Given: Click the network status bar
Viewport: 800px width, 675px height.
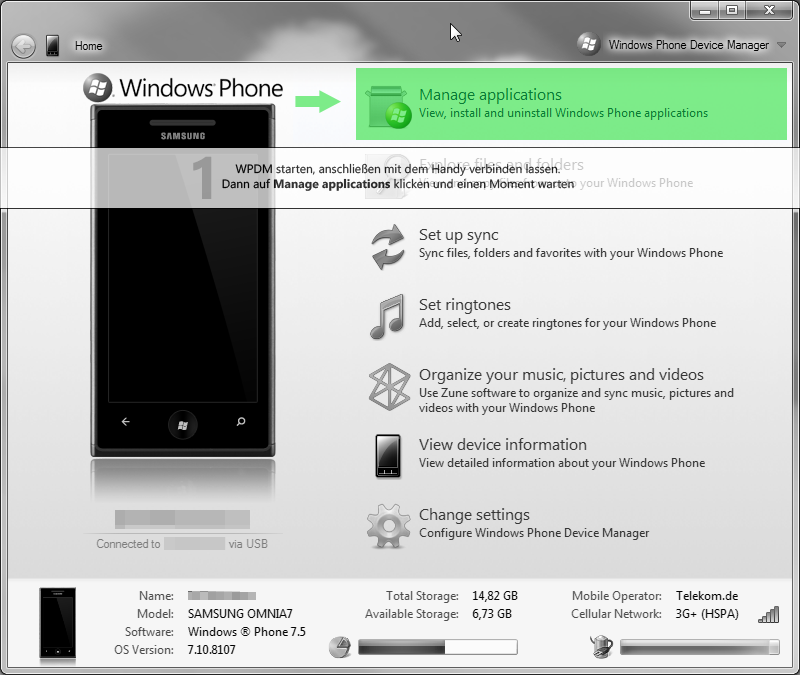Looking at the screenshot, I should (x=700, y=647).
